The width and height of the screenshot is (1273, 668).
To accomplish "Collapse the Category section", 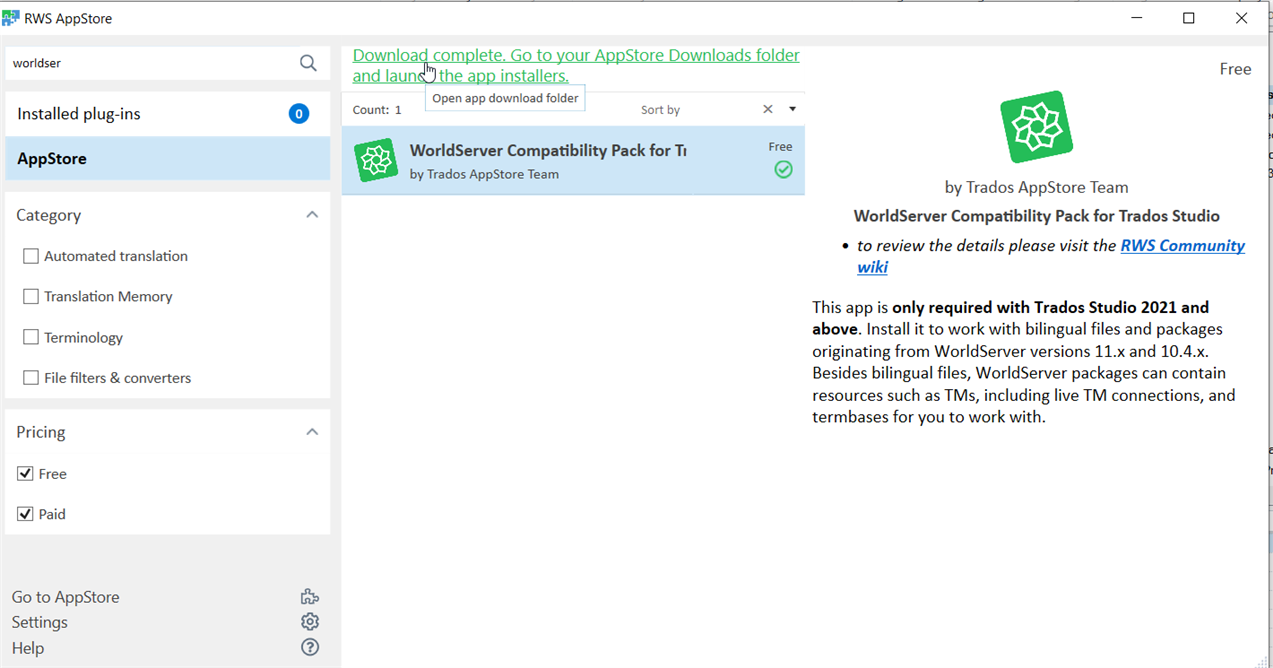I will pyautogui.click(x=311, y=214).
